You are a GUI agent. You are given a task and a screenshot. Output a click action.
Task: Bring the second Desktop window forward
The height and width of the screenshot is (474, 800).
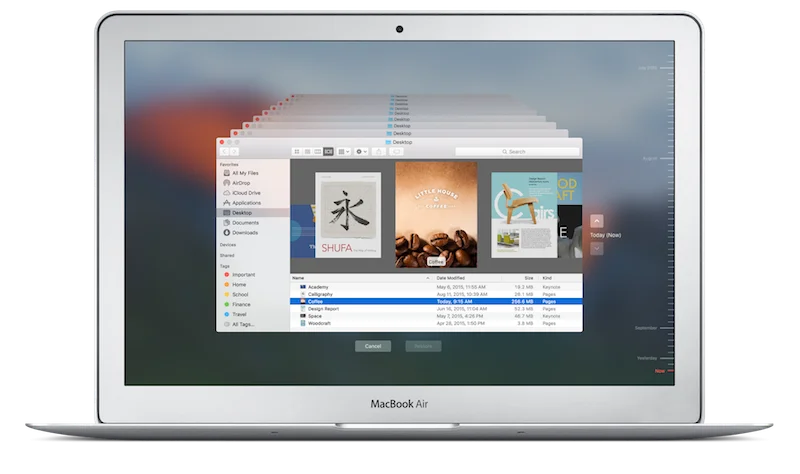pos(399,133)
